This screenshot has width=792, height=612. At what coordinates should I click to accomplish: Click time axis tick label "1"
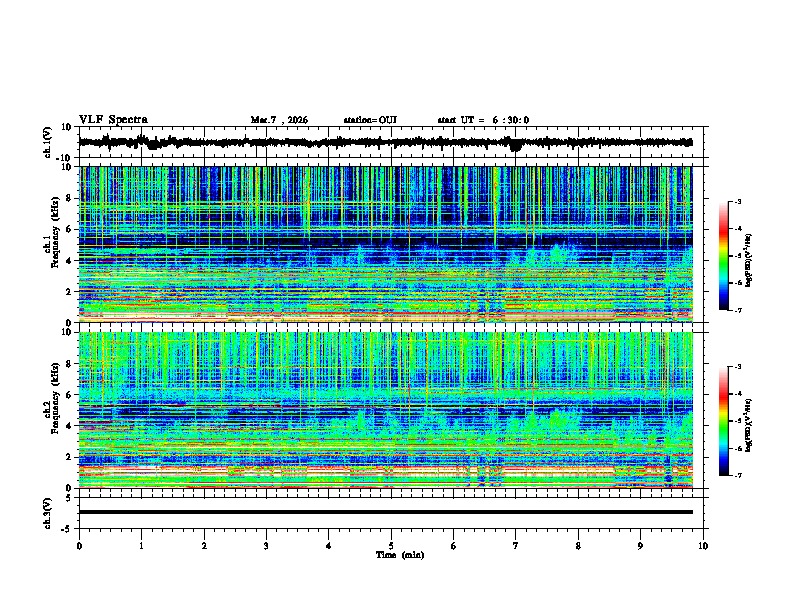[141, 546]
